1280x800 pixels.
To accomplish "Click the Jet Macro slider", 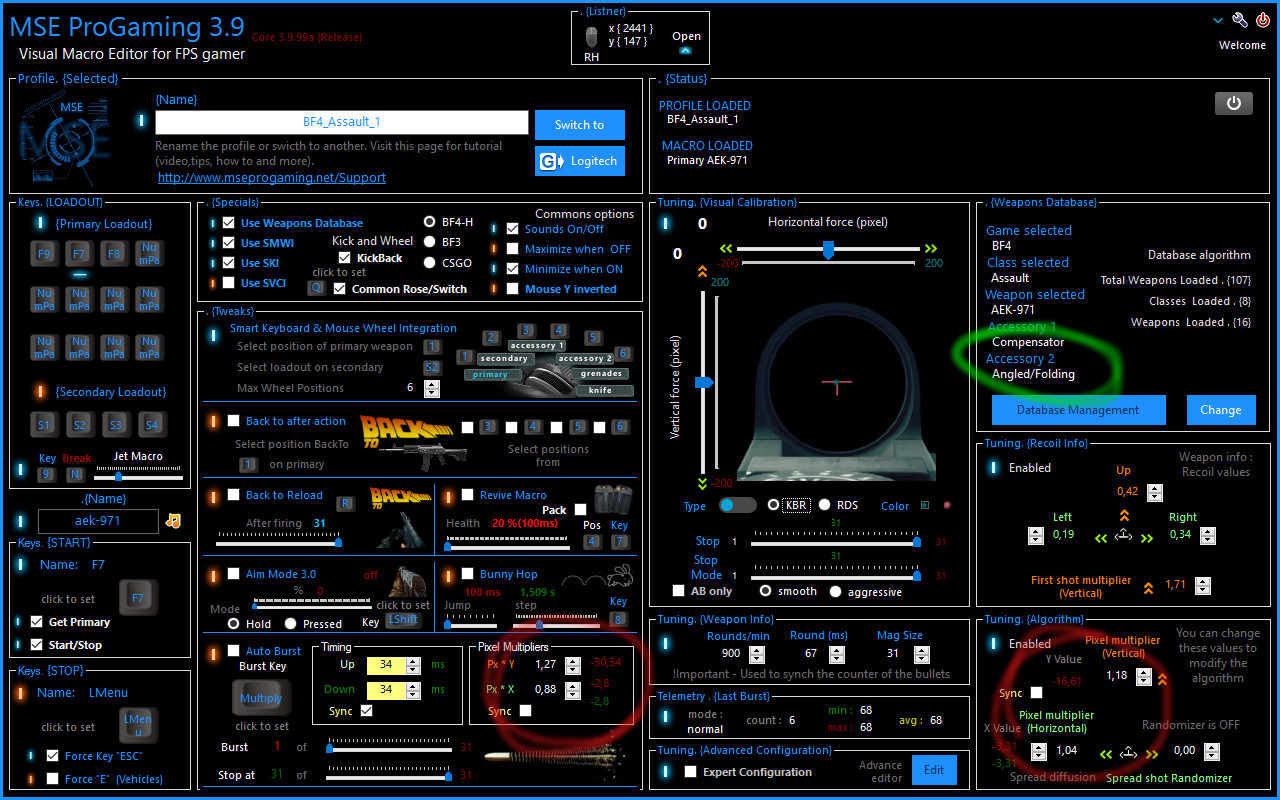I will pyautogui.click(x=138, y=477).
